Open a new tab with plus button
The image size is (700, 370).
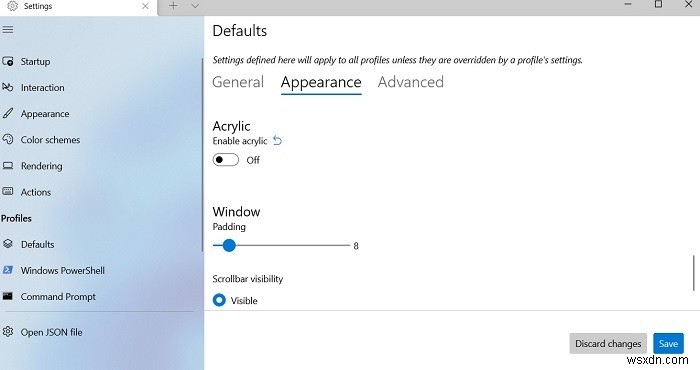[173, 6]
